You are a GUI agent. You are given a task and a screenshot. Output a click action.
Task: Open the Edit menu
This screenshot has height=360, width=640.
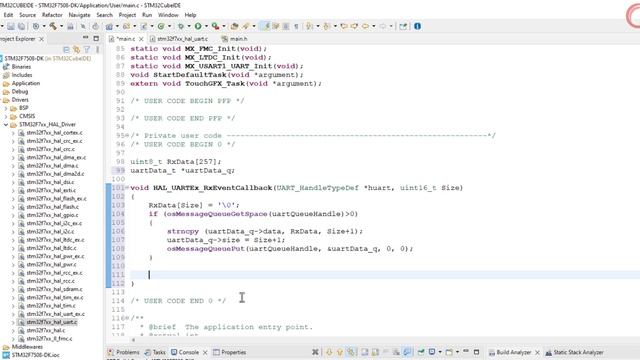[x=8, y=15]
